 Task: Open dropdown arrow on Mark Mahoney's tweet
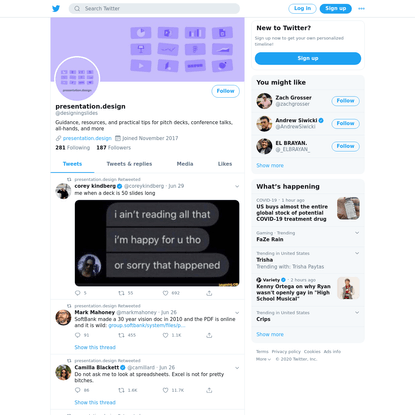tap(237, 313)
